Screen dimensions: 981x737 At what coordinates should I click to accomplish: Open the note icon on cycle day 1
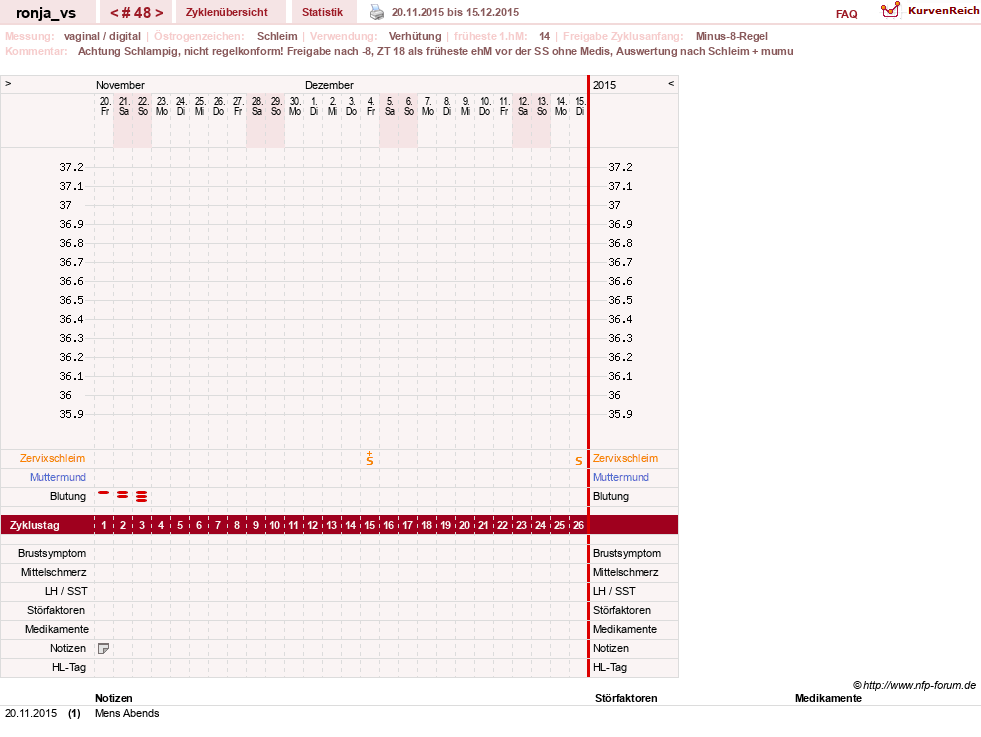pyautogui.click(x=104, y=649)
